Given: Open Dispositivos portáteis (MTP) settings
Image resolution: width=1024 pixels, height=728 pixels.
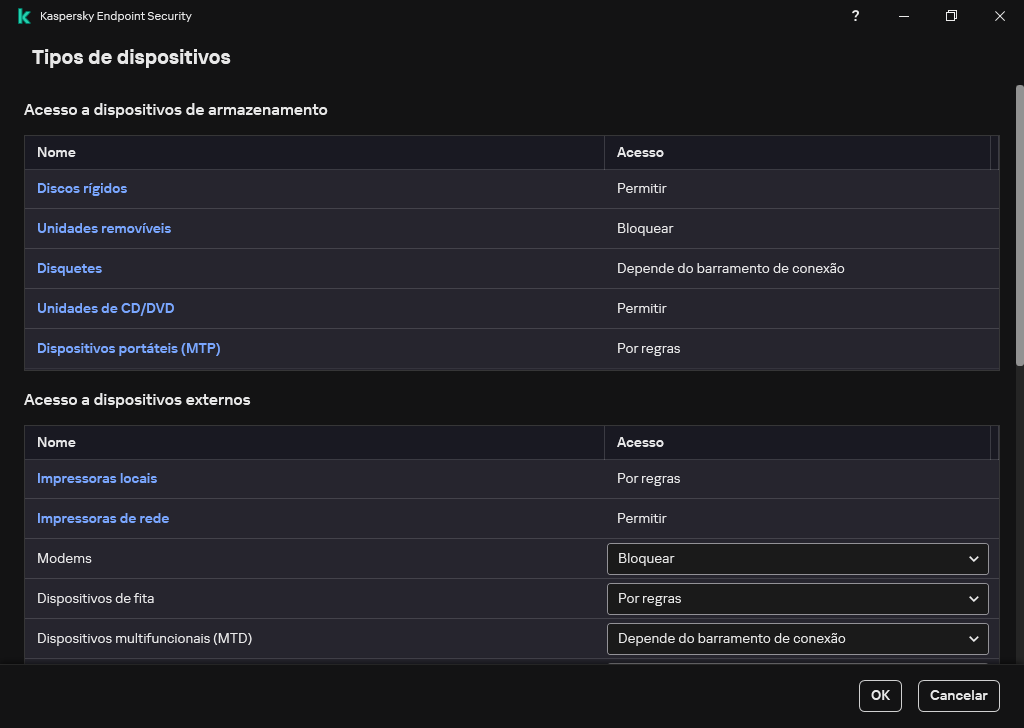Looking at the screenshot, I should (128, 348).
